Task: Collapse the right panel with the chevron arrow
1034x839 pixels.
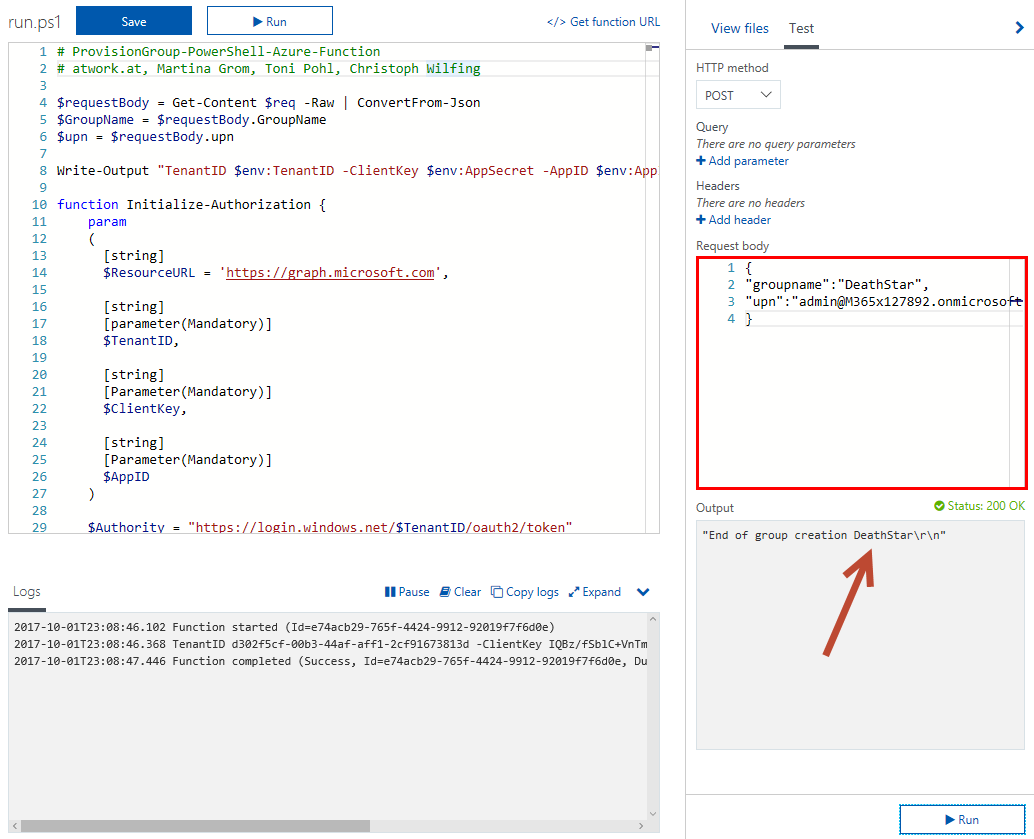Action: 1019,29
